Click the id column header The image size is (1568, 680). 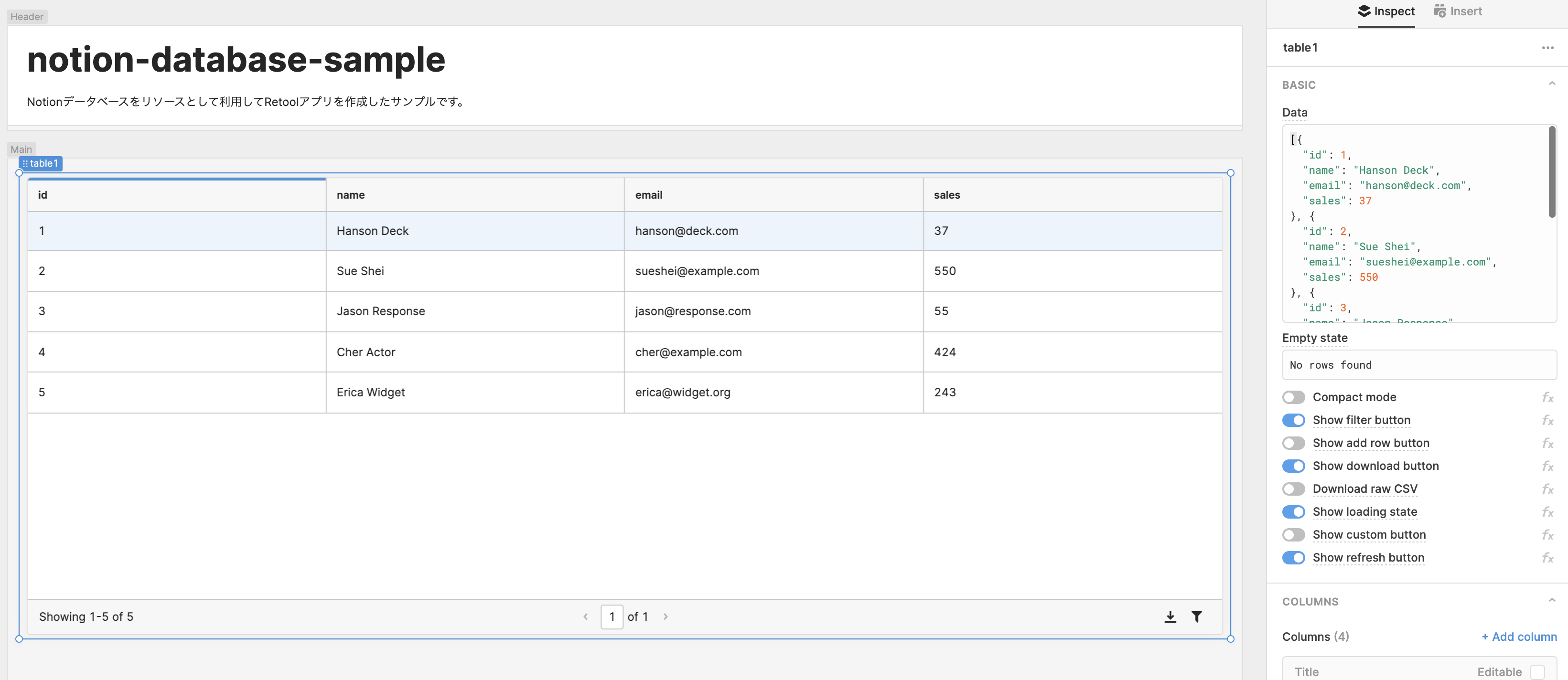176,195
